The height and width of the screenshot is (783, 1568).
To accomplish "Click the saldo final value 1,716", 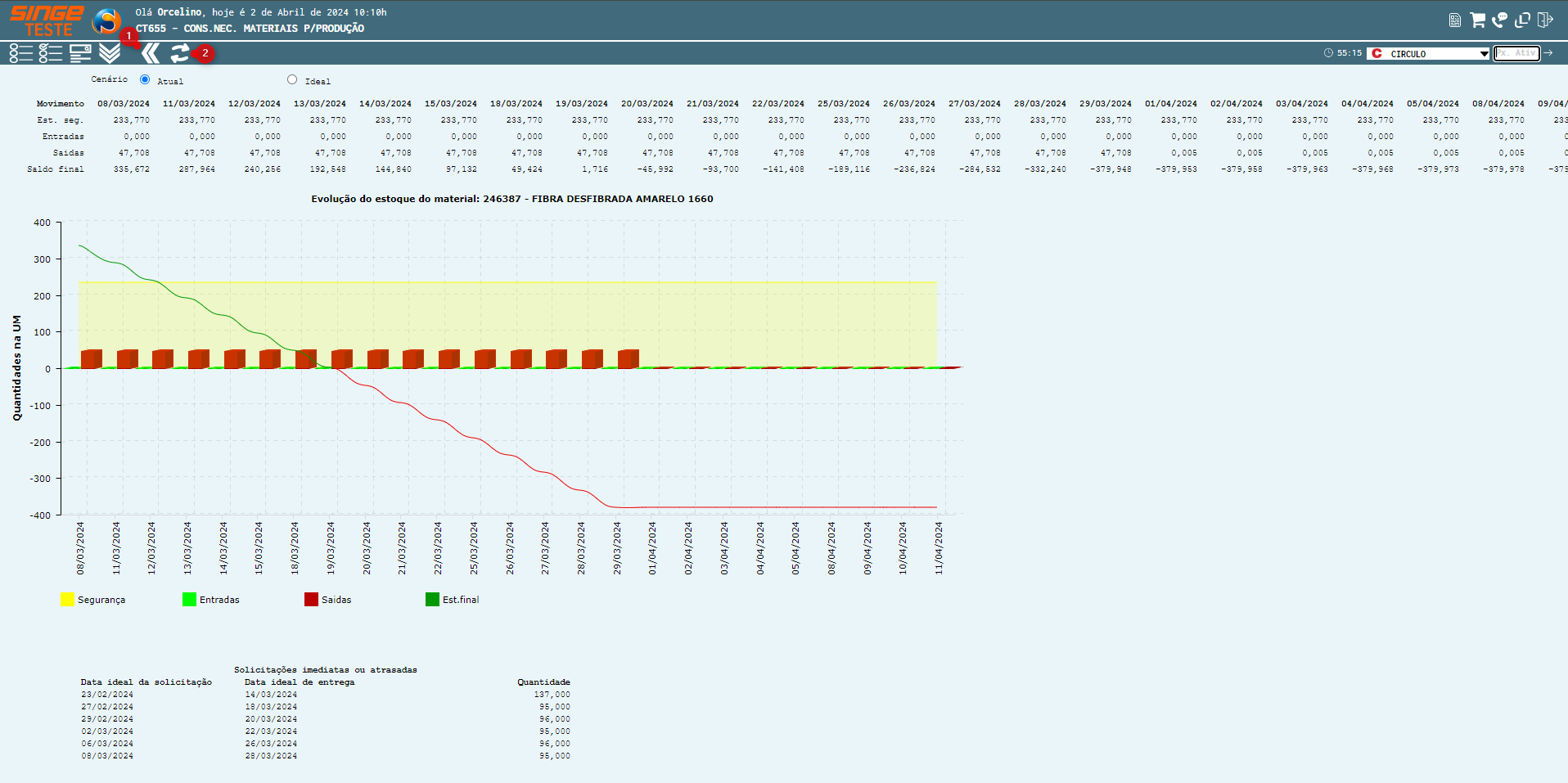I will 595,169.
